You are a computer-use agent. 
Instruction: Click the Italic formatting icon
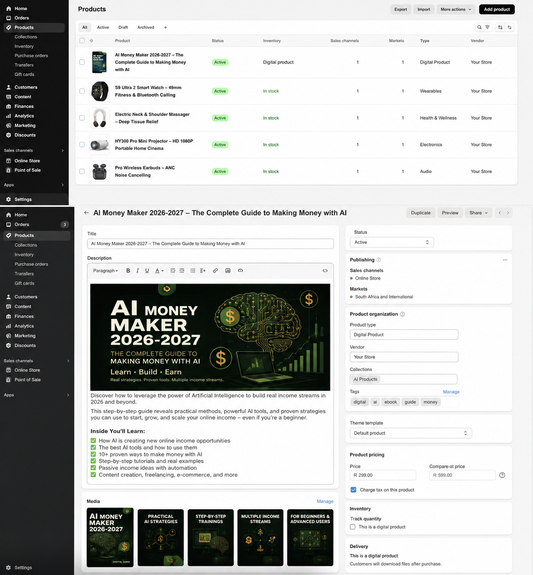pos(138,271)
